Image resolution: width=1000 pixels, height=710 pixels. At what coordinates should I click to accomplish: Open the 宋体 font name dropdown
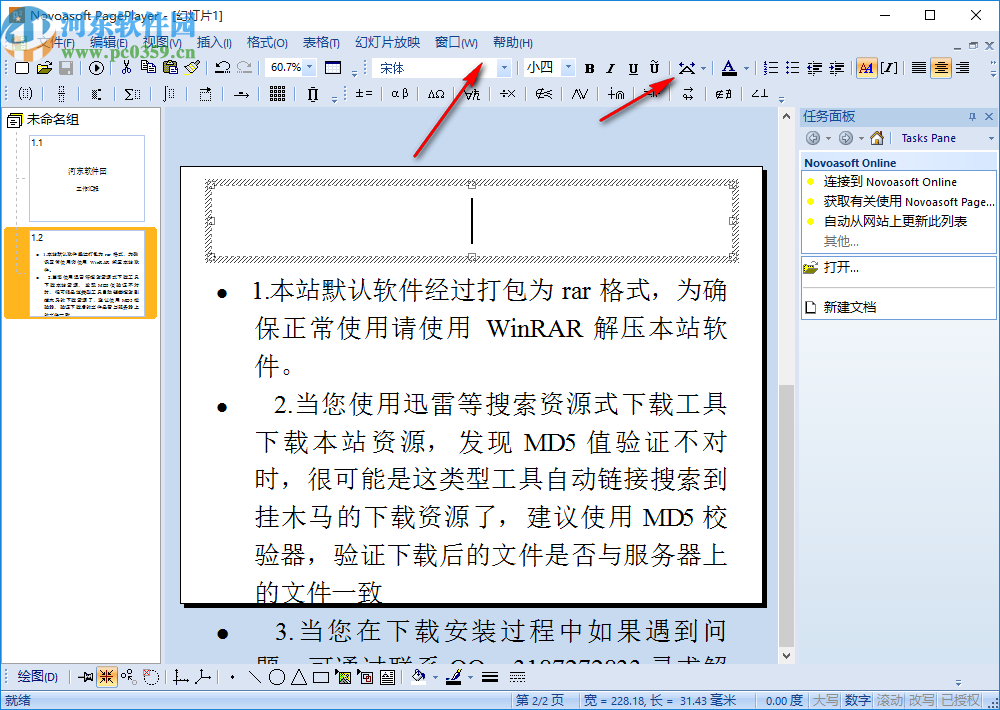coord(505,67)
